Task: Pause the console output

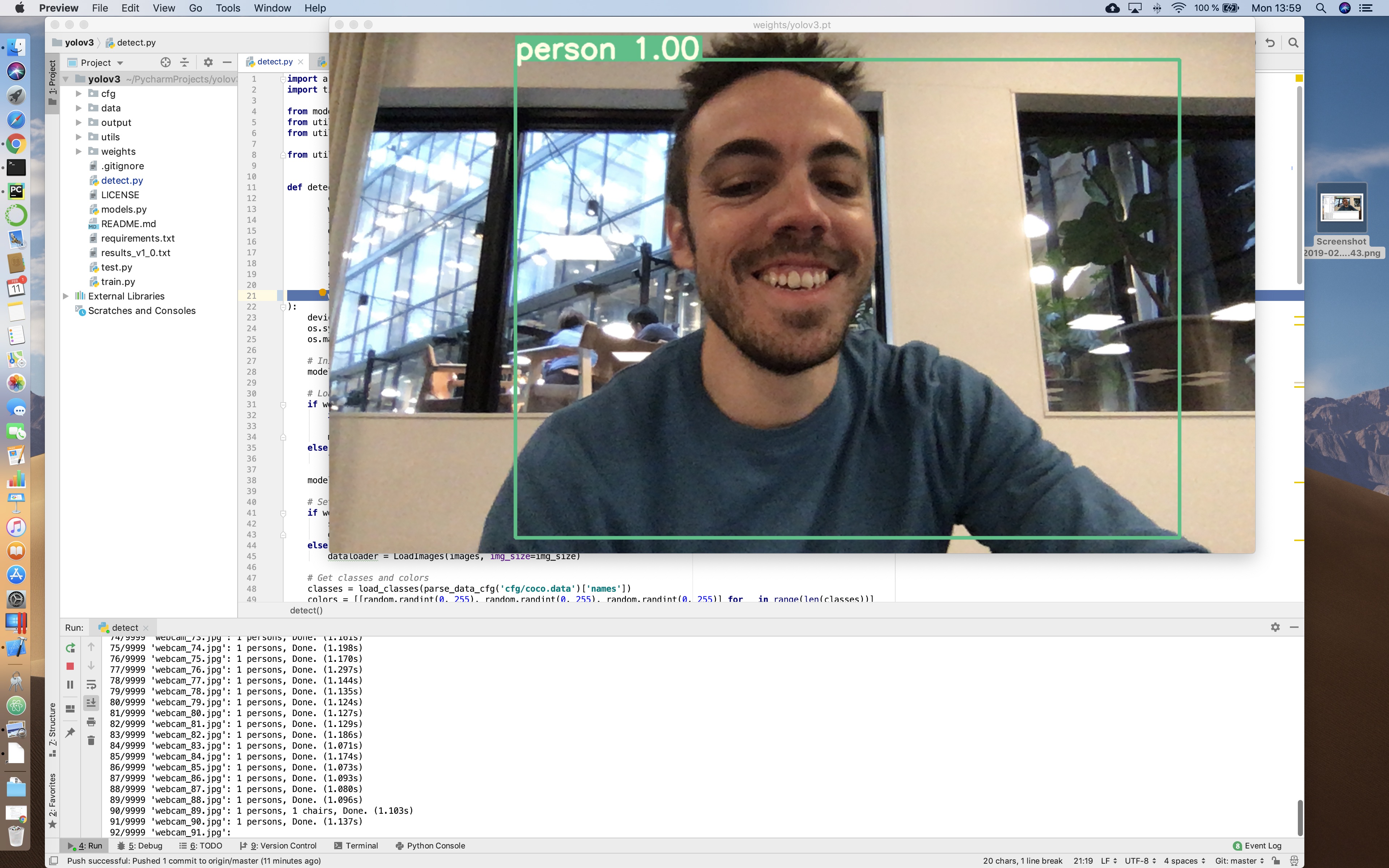Action: [71, 684]
